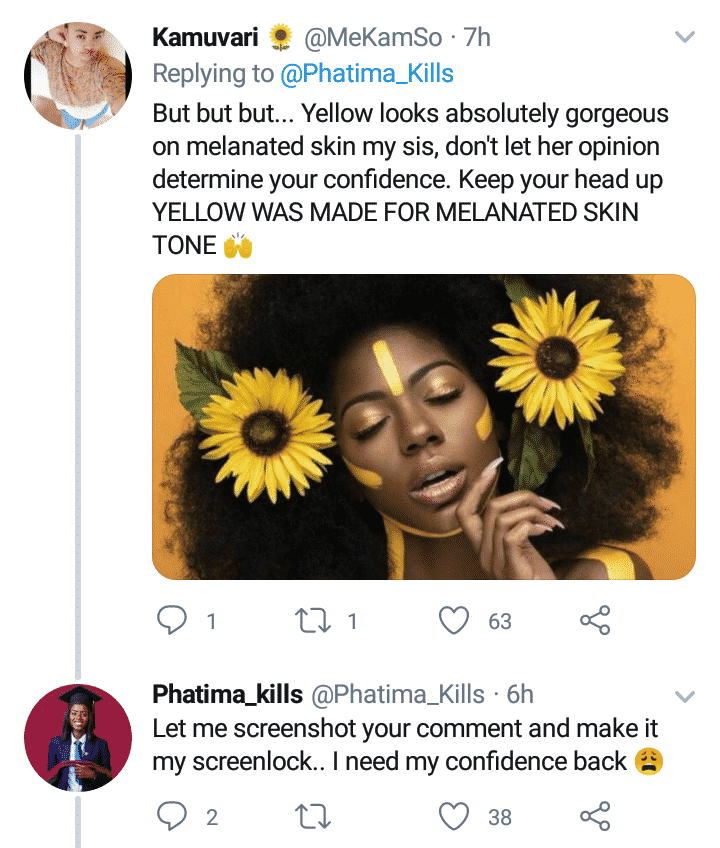Expand options menu on Phatima_kills' tweet
The image size is (720, 848).
click(685, 695)
